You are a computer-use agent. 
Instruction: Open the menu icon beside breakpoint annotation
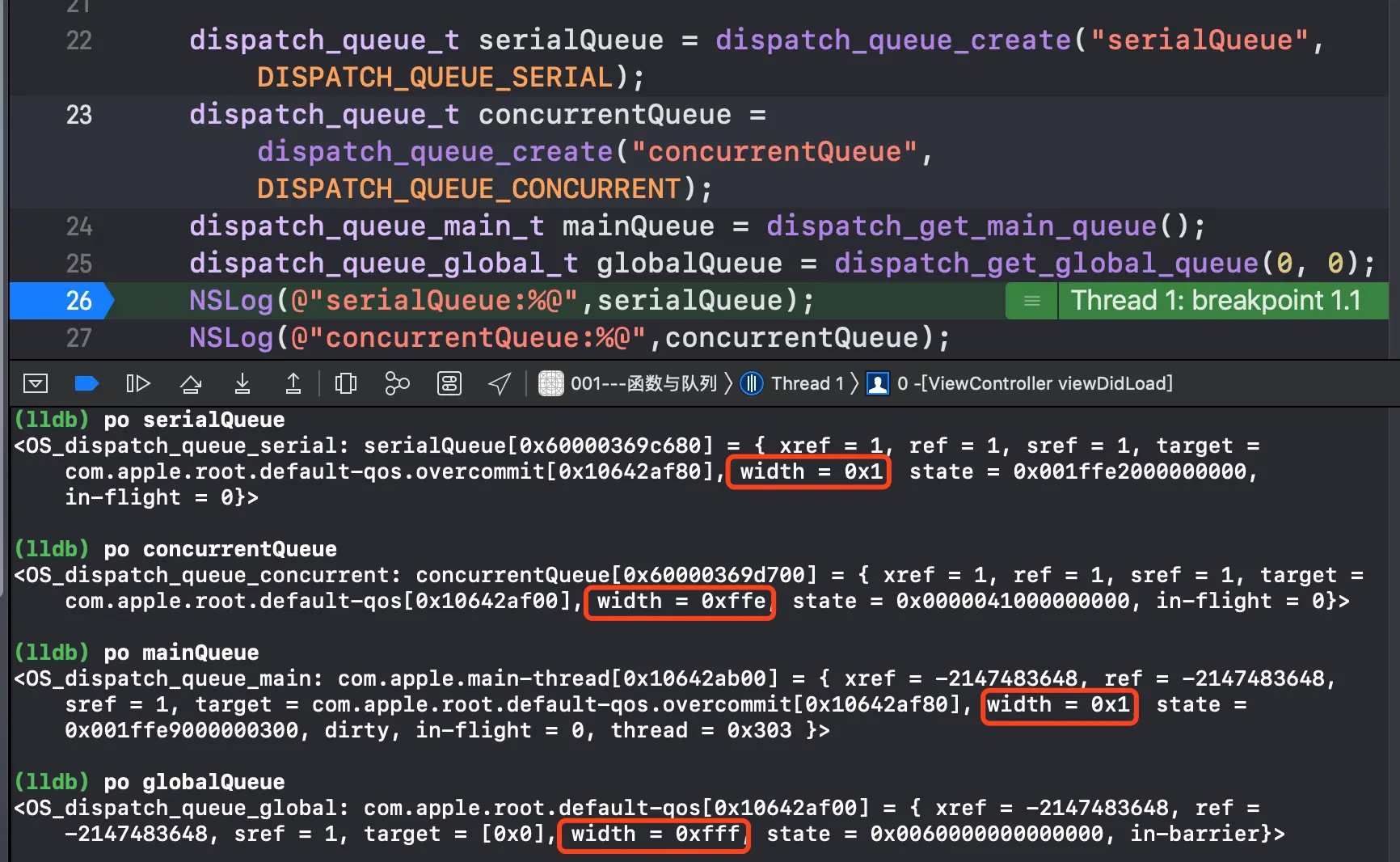(x=1031, y=301)
